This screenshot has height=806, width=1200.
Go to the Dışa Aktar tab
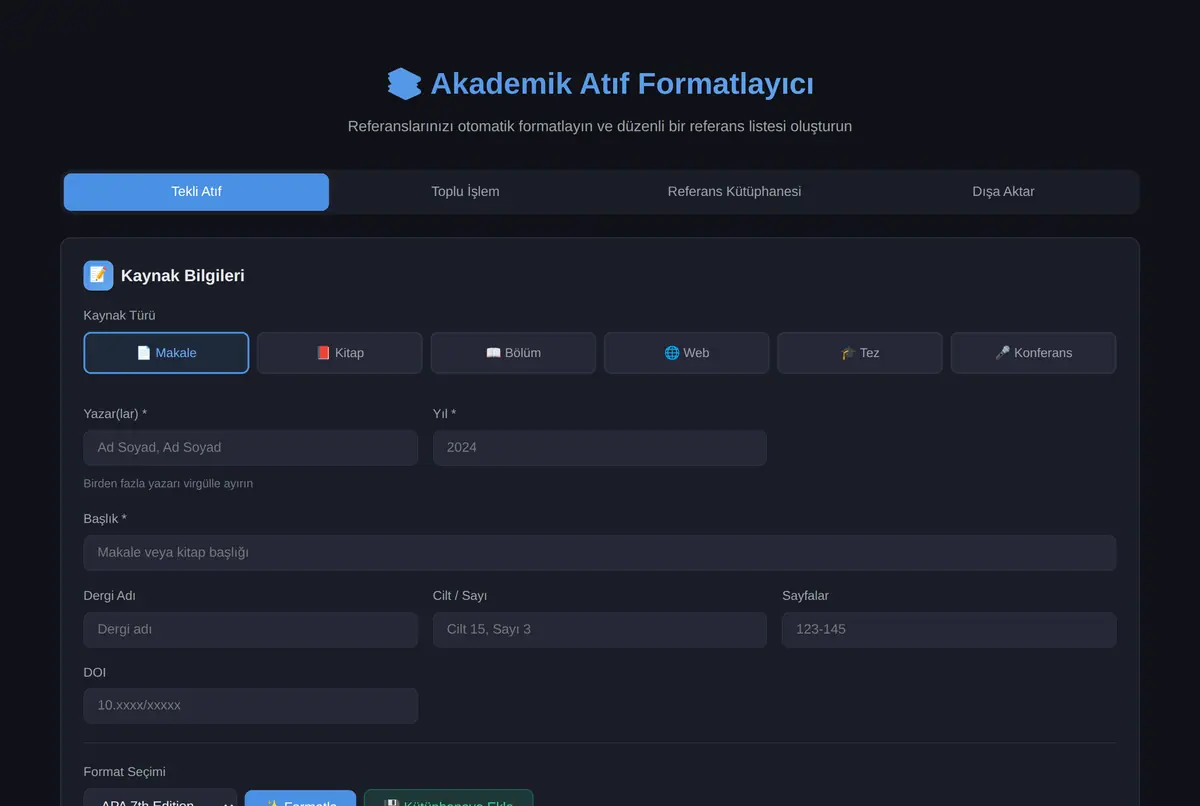1003,192
